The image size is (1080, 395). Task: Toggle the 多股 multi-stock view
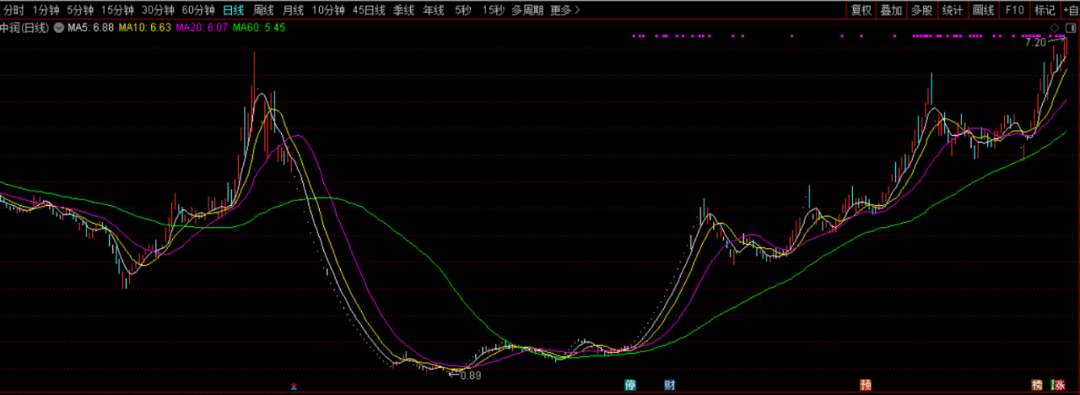(922, 10)
